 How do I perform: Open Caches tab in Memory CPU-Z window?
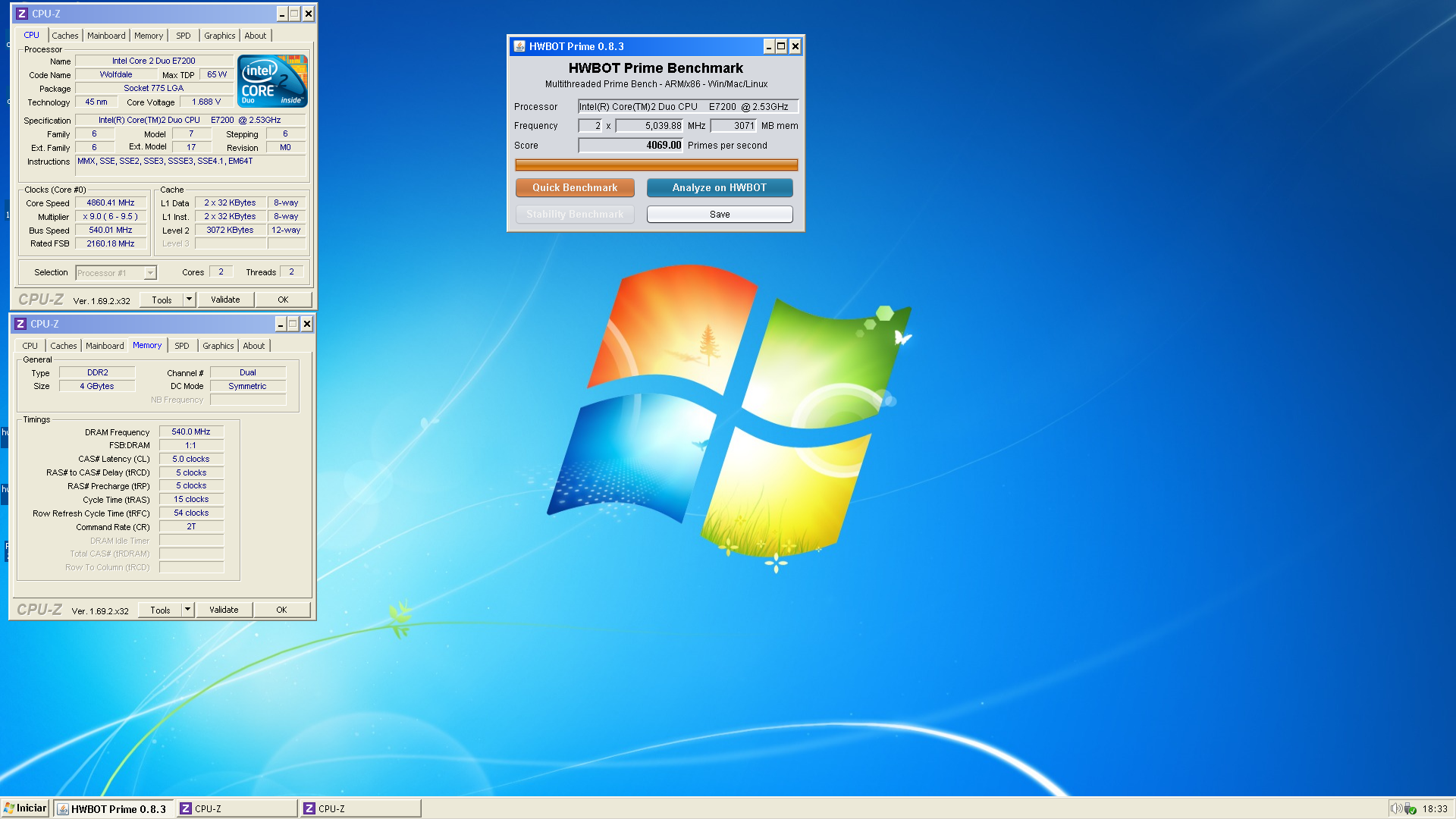(64, 346)
